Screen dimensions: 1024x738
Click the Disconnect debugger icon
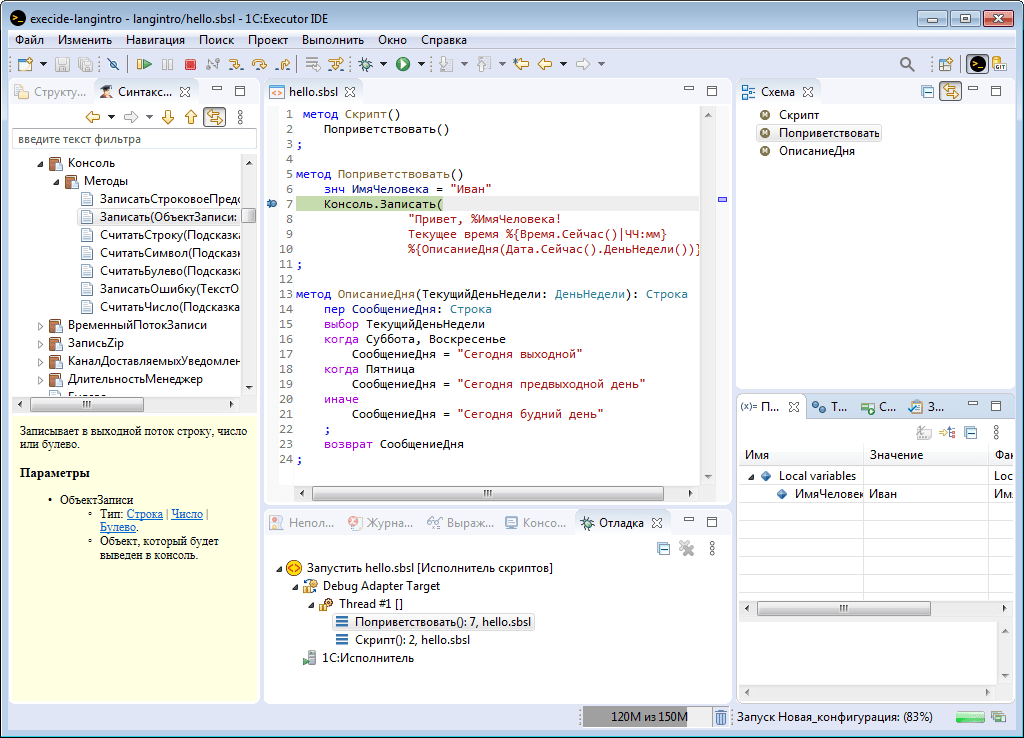pyautogui.click(x=213, y=64)
